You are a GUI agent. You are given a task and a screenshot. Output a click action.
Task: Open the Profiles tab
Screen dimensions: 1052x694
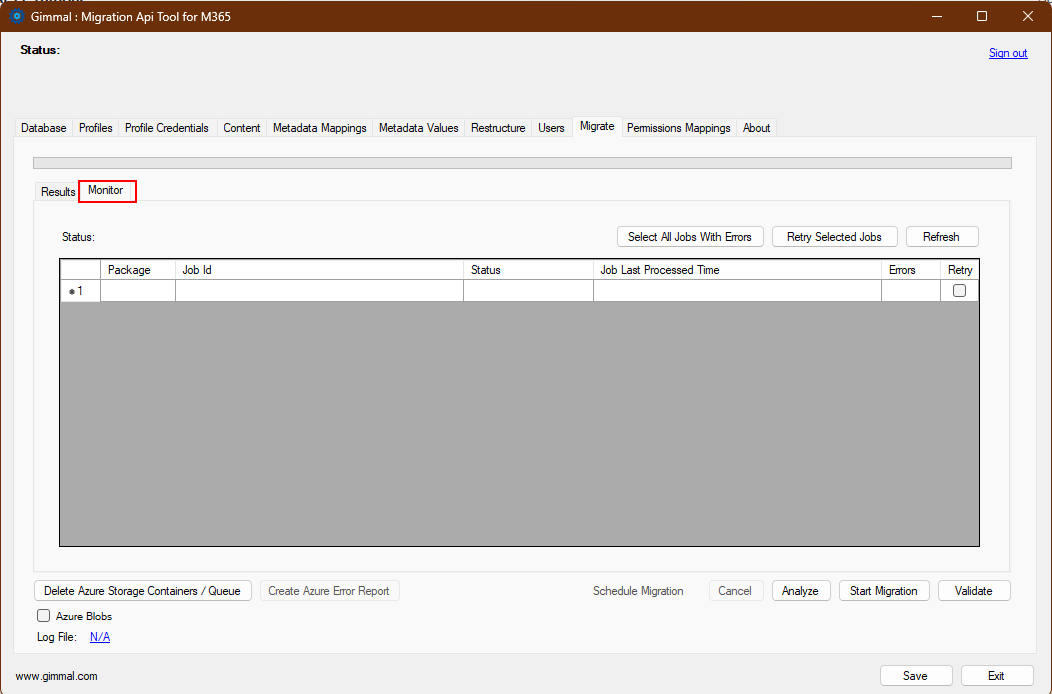[95, 128]
